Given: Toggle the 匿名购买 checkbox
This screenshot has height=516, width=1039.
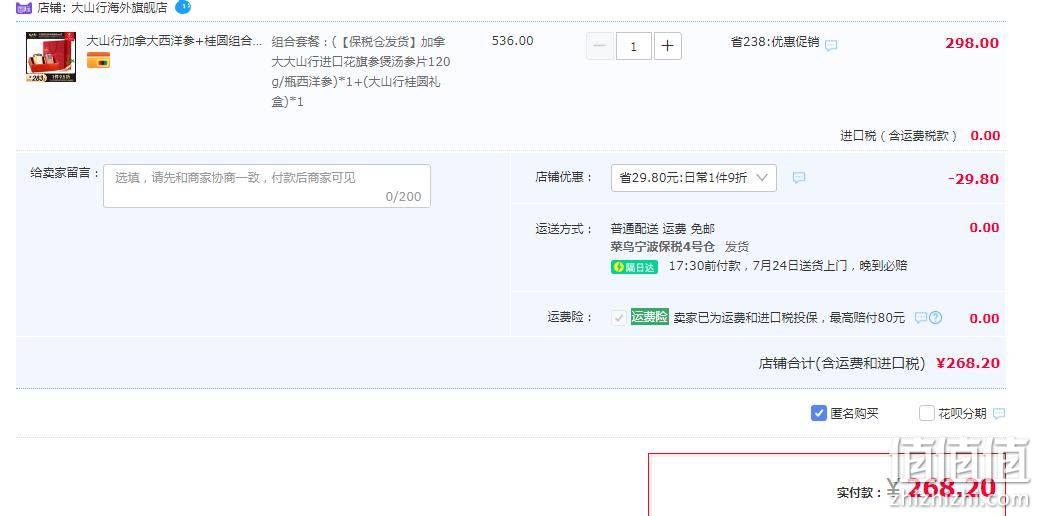Looking at the screenshot, I should (818, 413).
